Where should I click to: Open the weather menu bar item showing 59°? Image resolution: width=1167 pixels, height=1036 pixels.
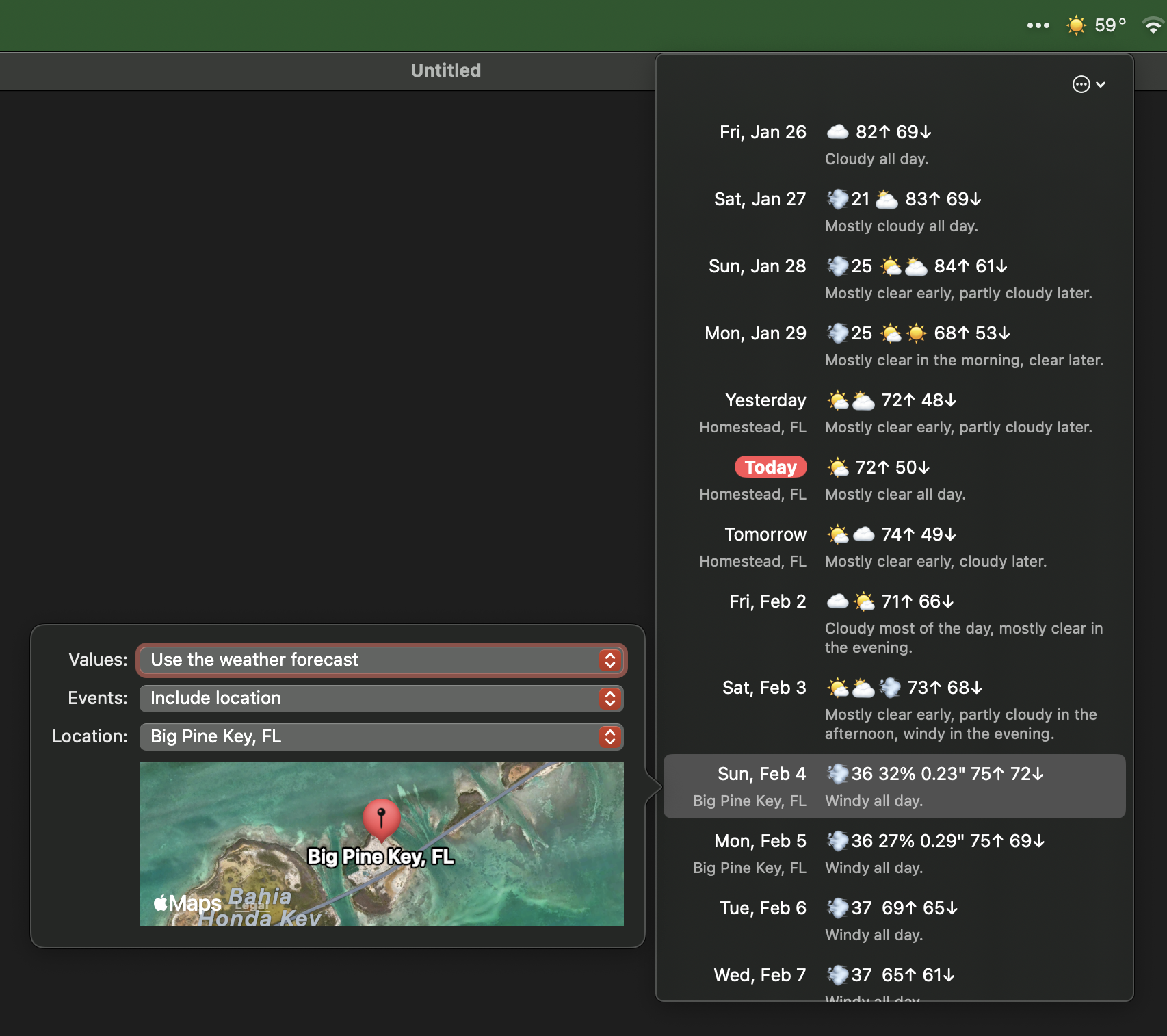click(1096, 25)
